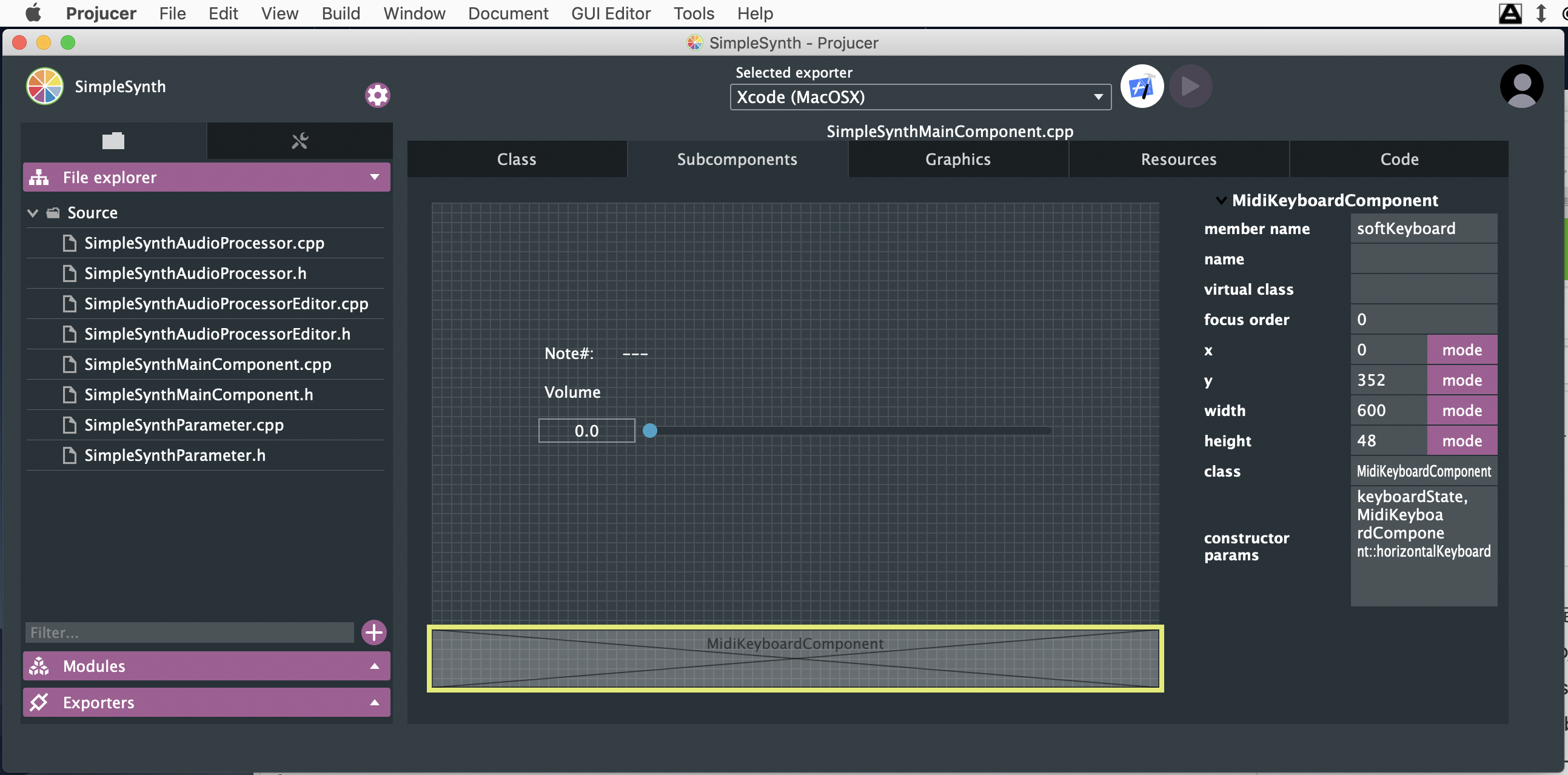
Task: Click the Volume slider thumb
Action: pyautogui.click(x=649, y=431)
